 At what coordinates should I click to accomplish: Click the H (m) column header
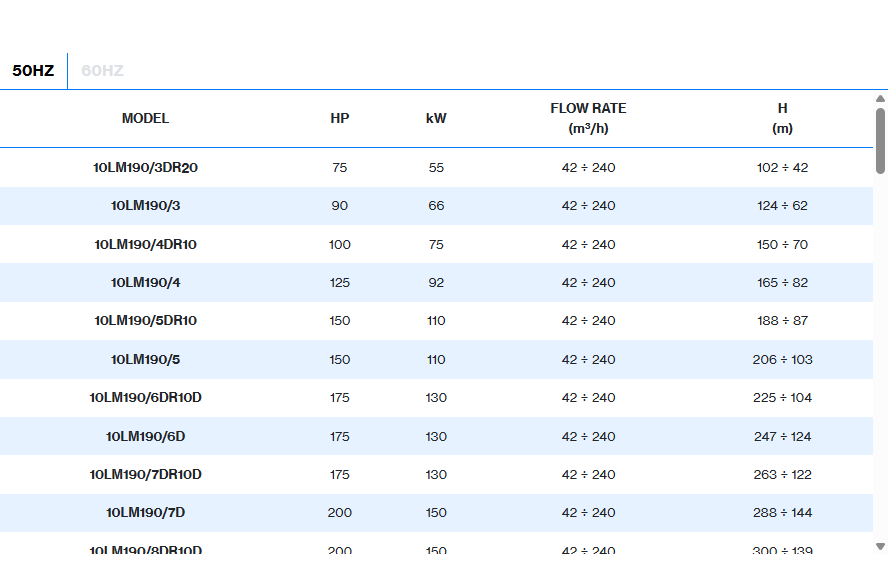(x=782, y=118)
